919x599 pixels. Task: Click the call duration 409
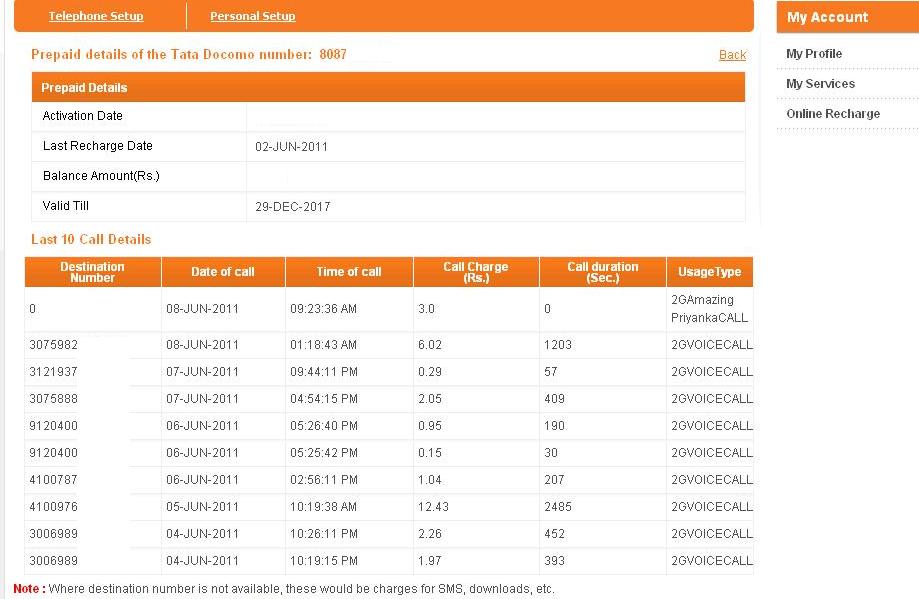[554, 399]
